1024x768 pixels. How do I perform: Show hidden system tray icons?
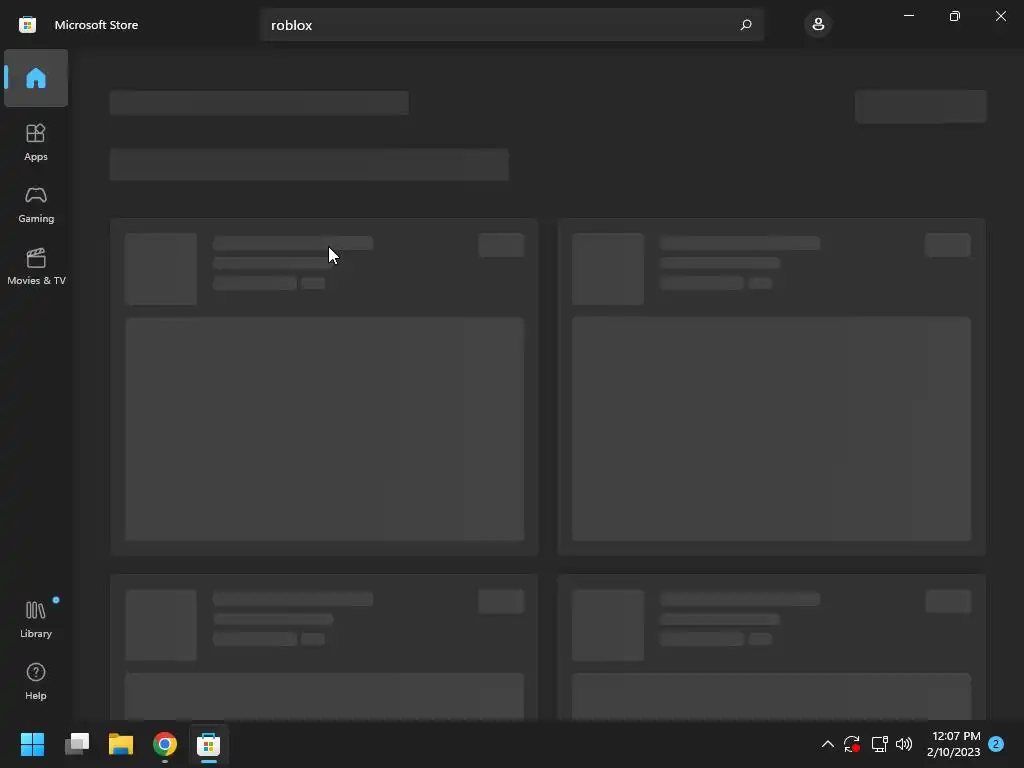pos(827,744)
